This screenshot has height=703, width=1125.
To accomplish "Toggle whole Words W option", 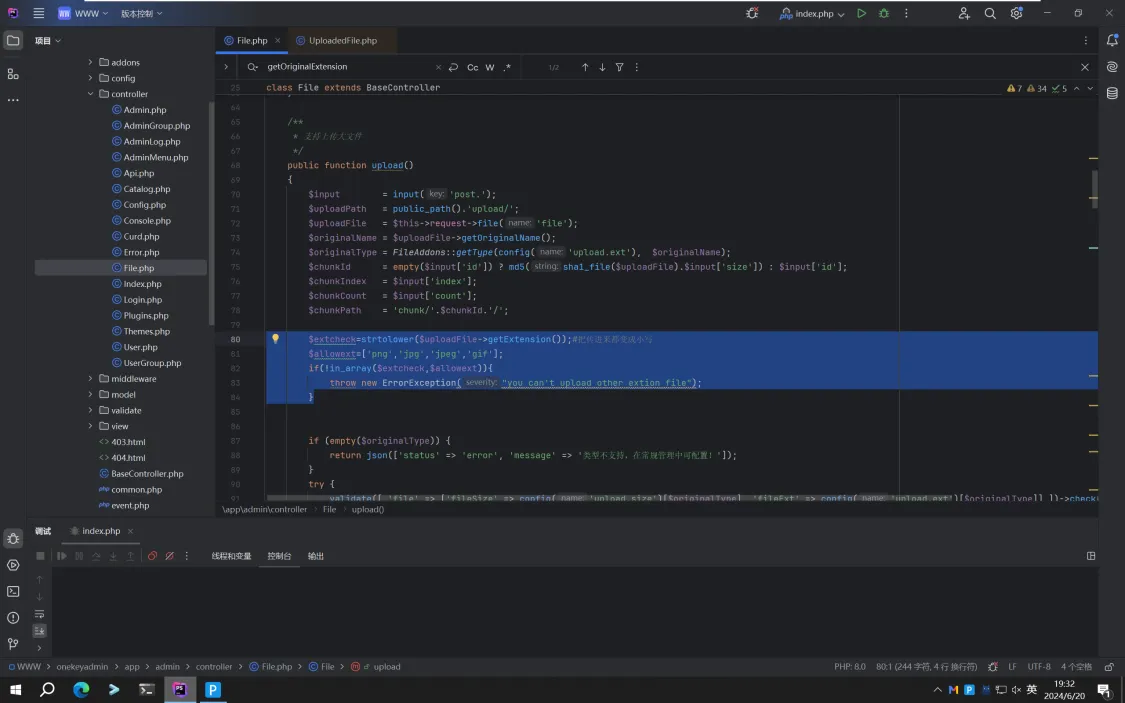I will coord(490,67).
